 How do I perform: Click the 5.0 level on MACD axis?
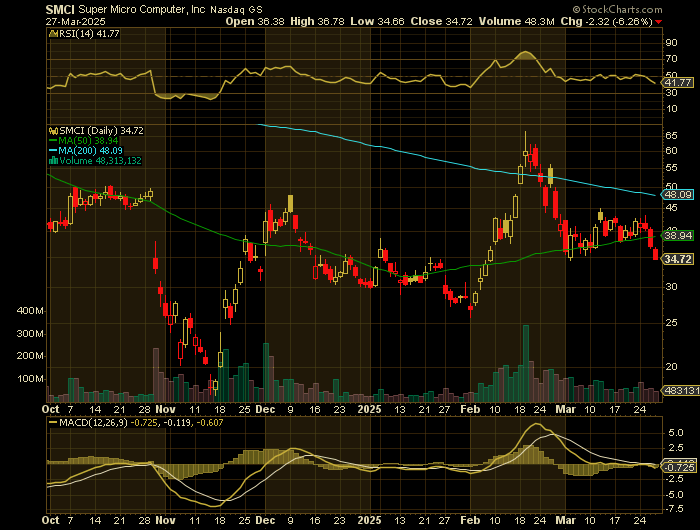(675, 433)
